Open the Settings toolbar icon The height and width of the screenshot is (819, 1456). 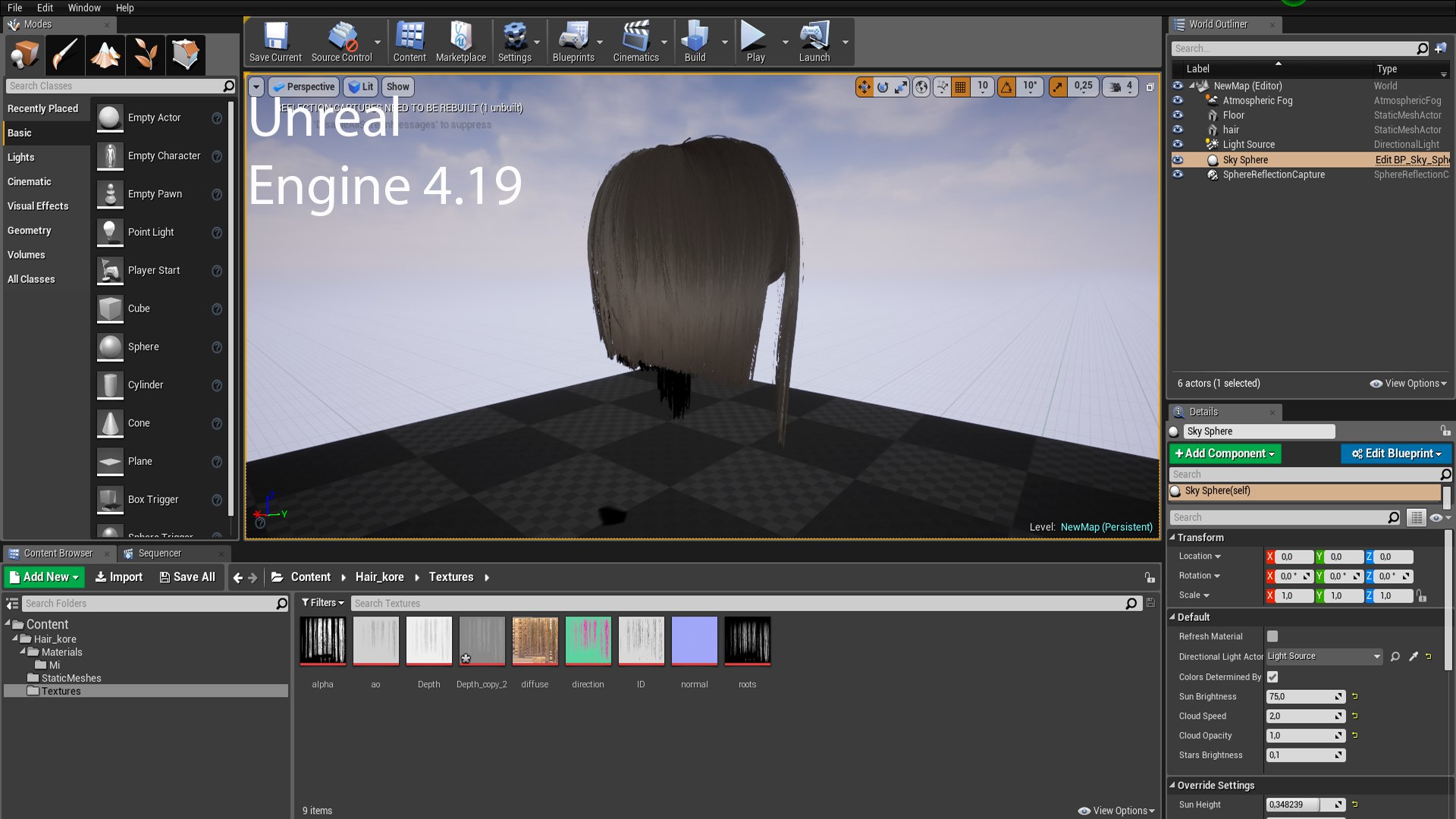tap(515, 42)
